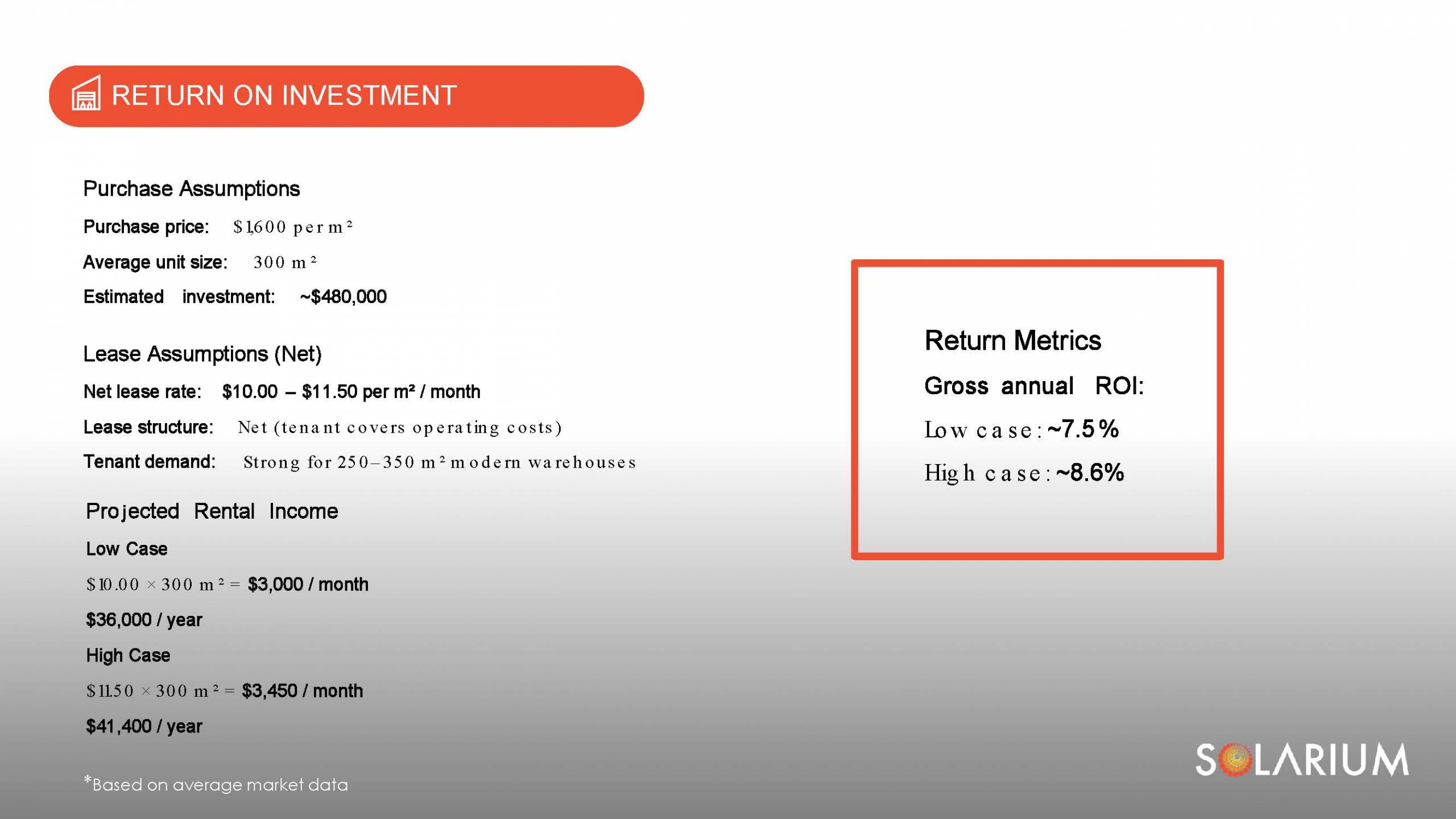1456x819 pixels.
Task: Click the Return Metrics heading in the box
Action: (1012, 341)
